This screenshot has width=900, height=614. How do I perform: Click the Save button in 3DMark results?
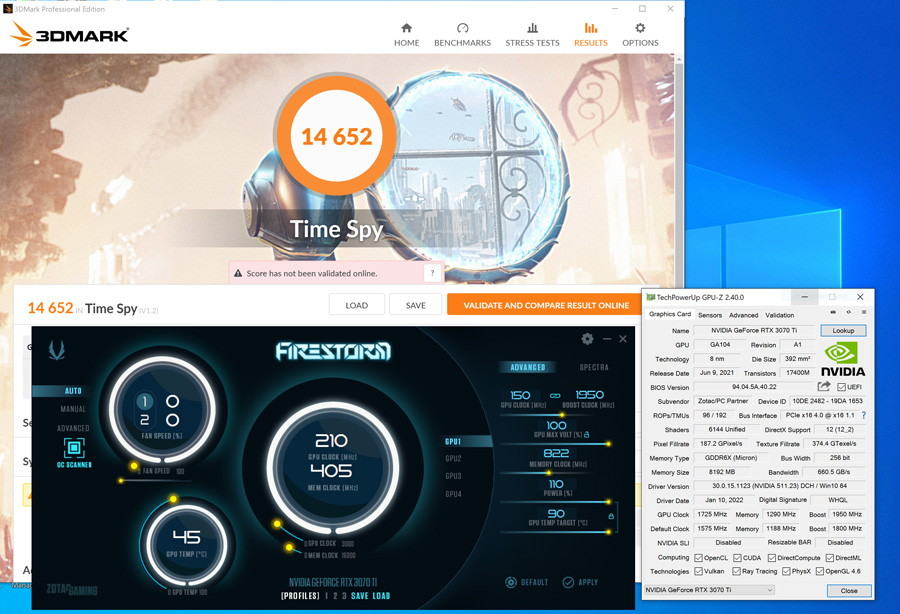416,305
